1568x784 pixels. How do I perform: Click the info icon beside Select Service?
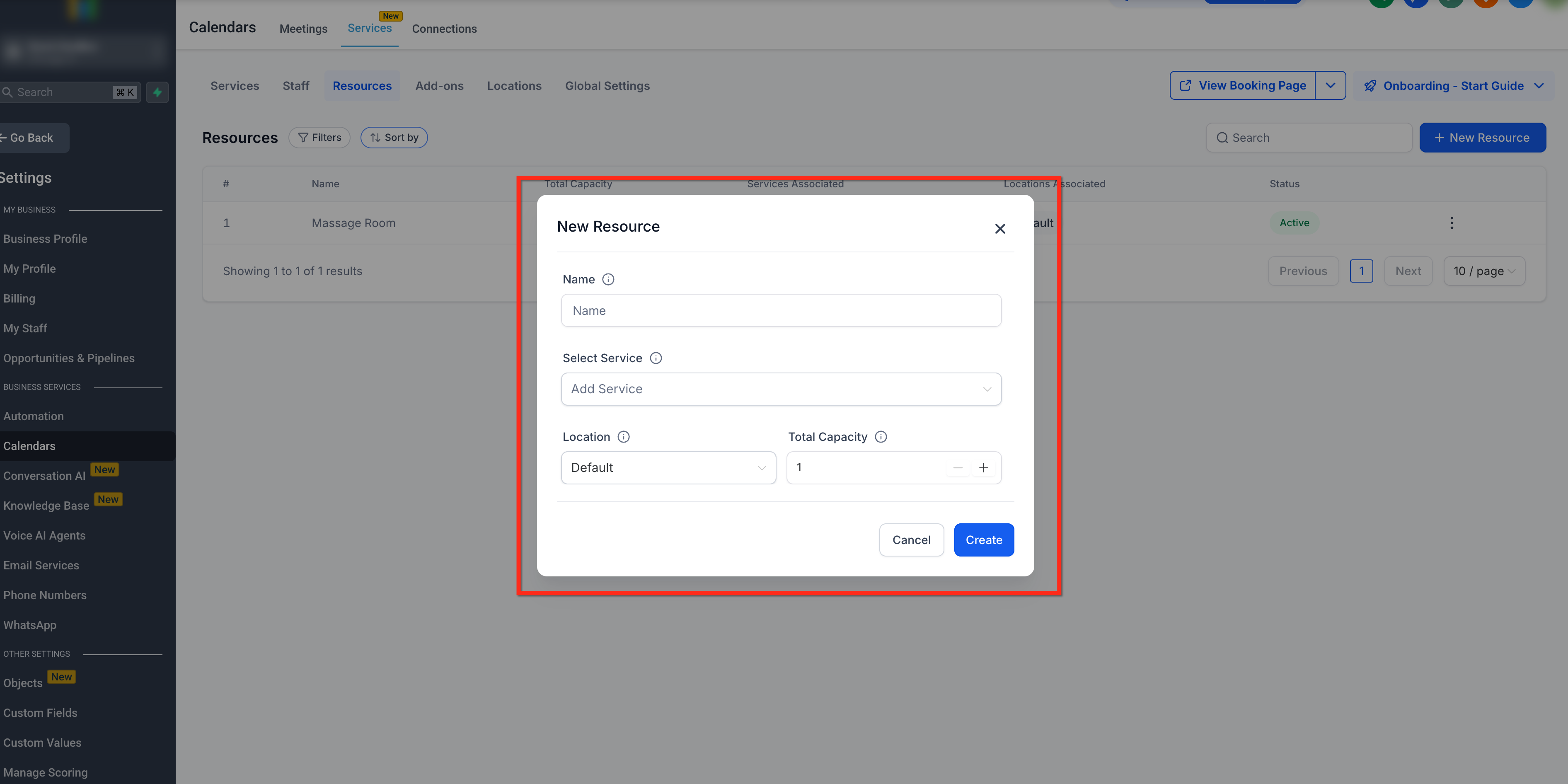pos(656,358)
